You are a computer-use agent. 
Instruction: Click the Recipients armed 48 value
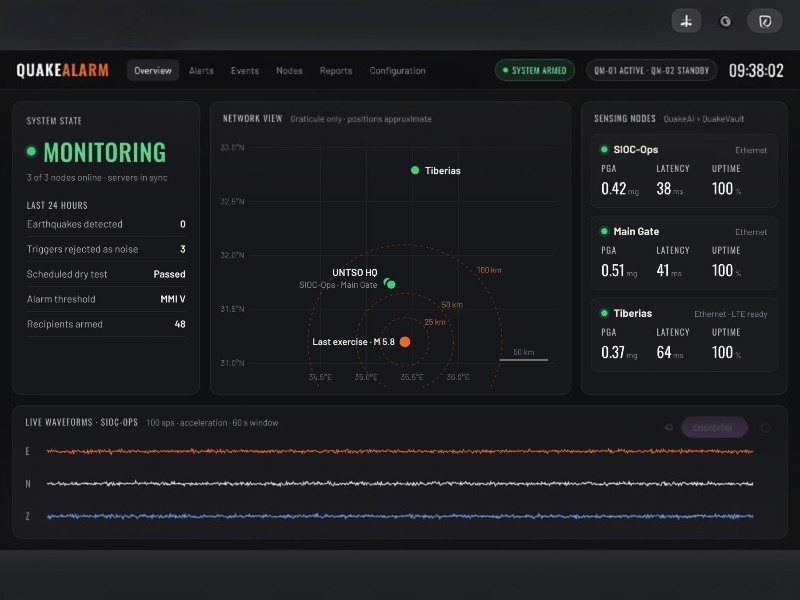(x=180, y=324)
